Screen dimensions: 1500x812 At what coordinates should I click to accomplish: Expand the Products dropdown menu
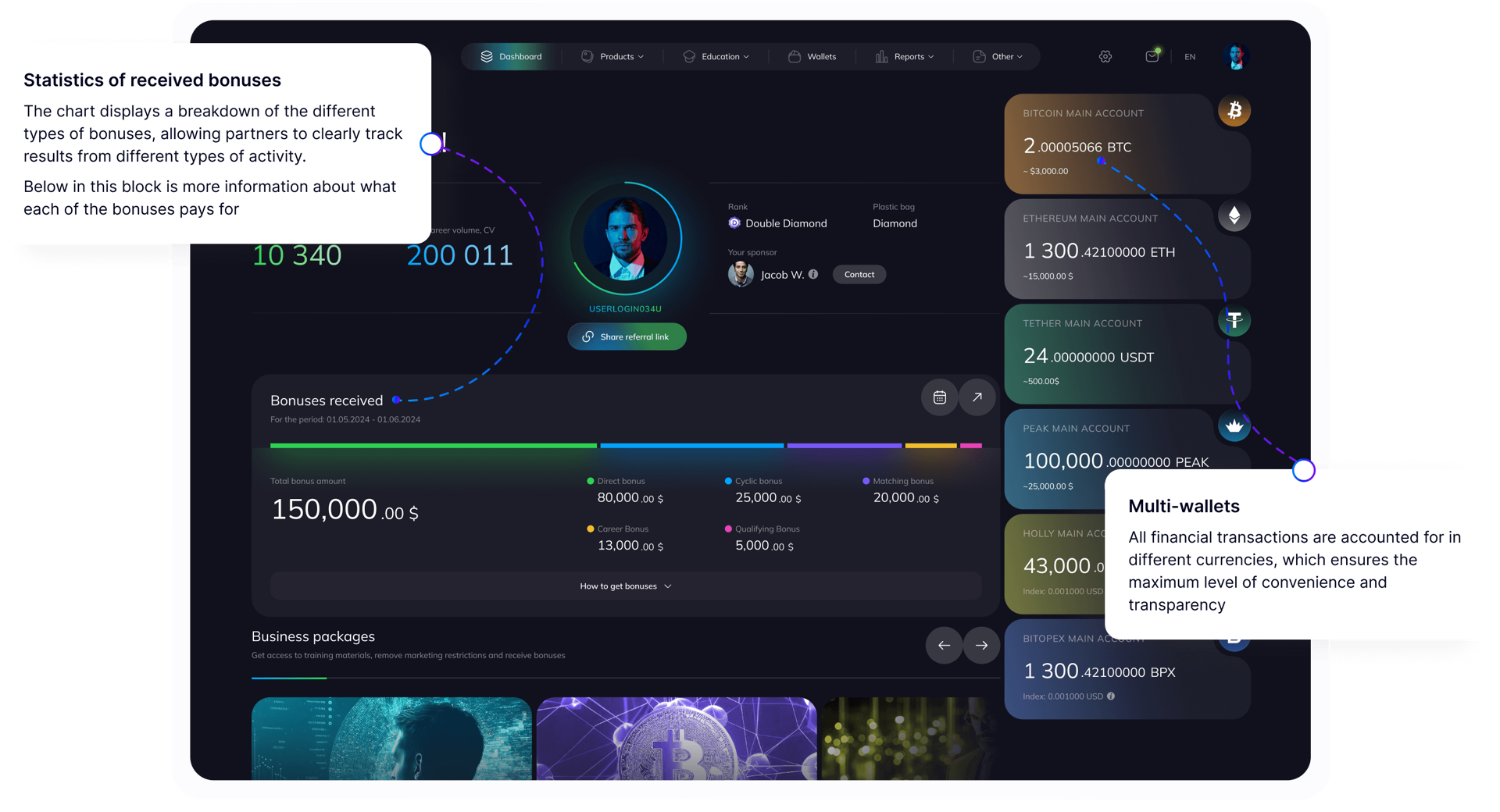coord(613,56)
